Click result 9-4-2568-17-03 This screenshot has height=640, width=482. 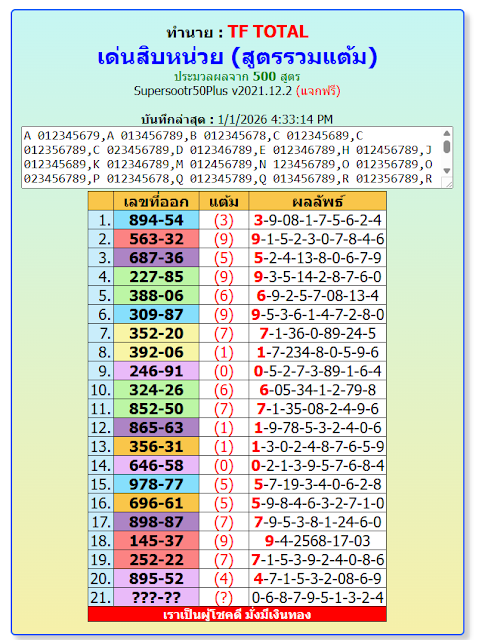[x=318, y=541]
